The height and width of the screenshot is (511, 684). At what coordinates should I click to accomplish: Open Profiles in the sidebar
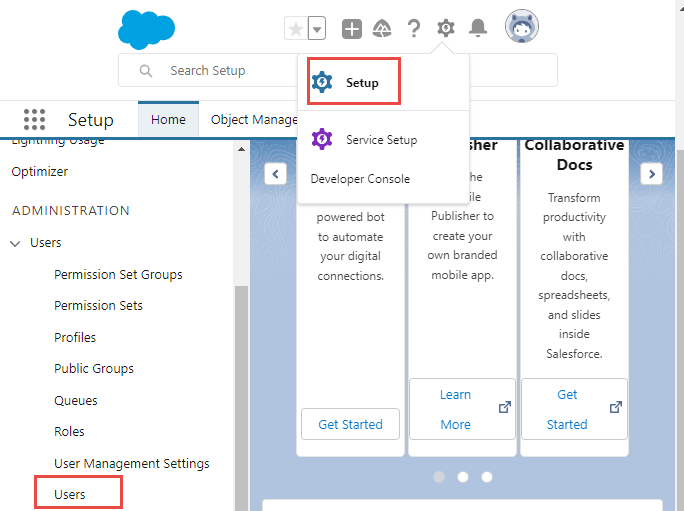click(x=75, y=337)
